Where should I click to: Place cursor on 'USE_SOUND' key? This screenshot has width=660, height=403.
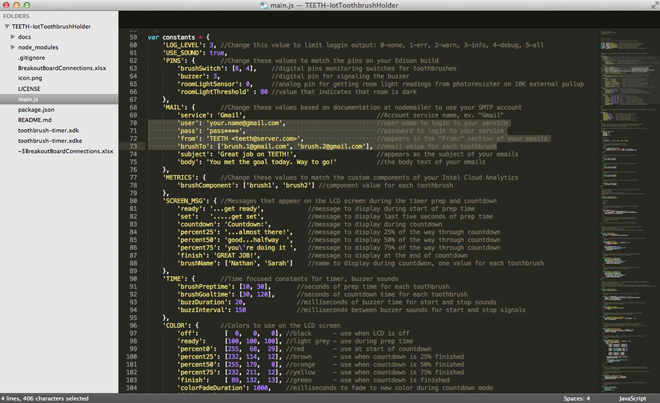pyautogui.click(x=184, y=53)
